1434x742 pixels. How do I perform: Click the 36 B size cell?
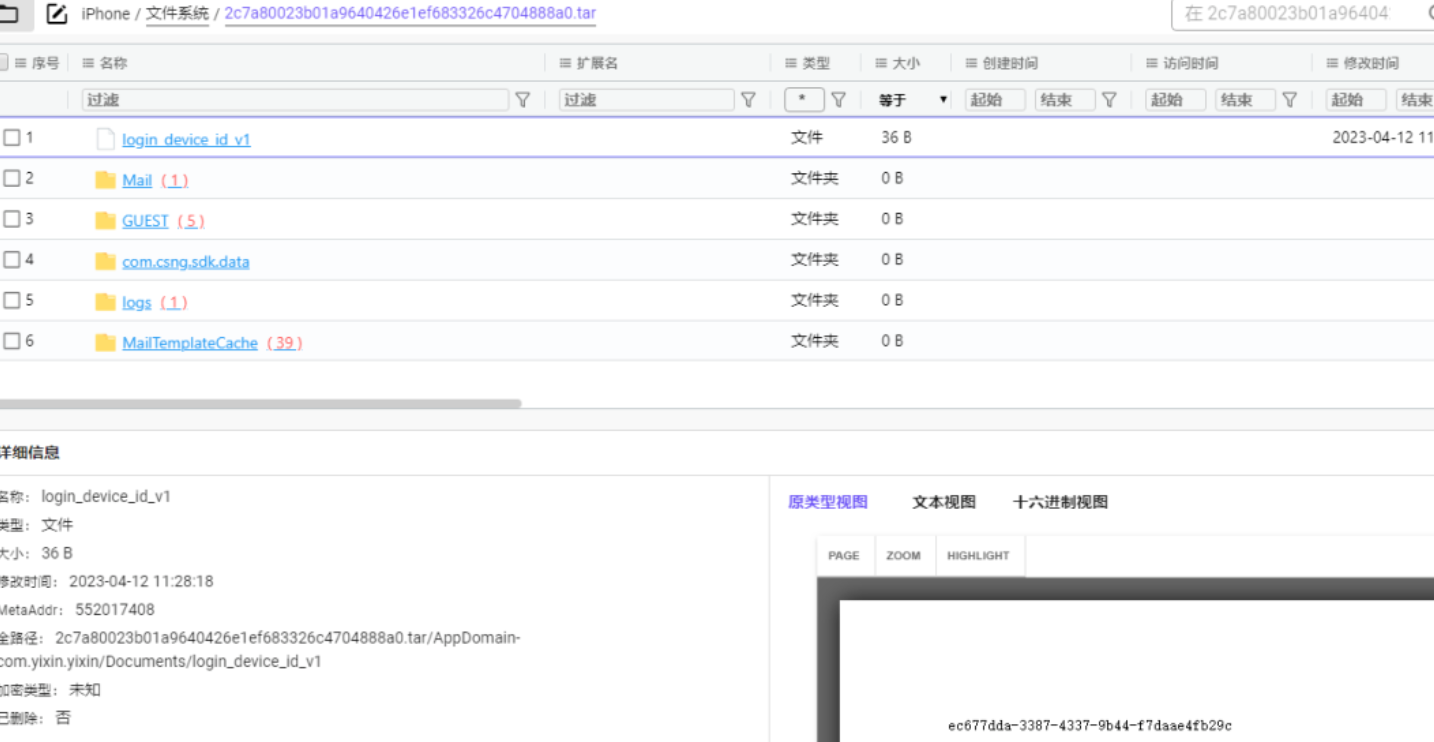pos(896,138)
